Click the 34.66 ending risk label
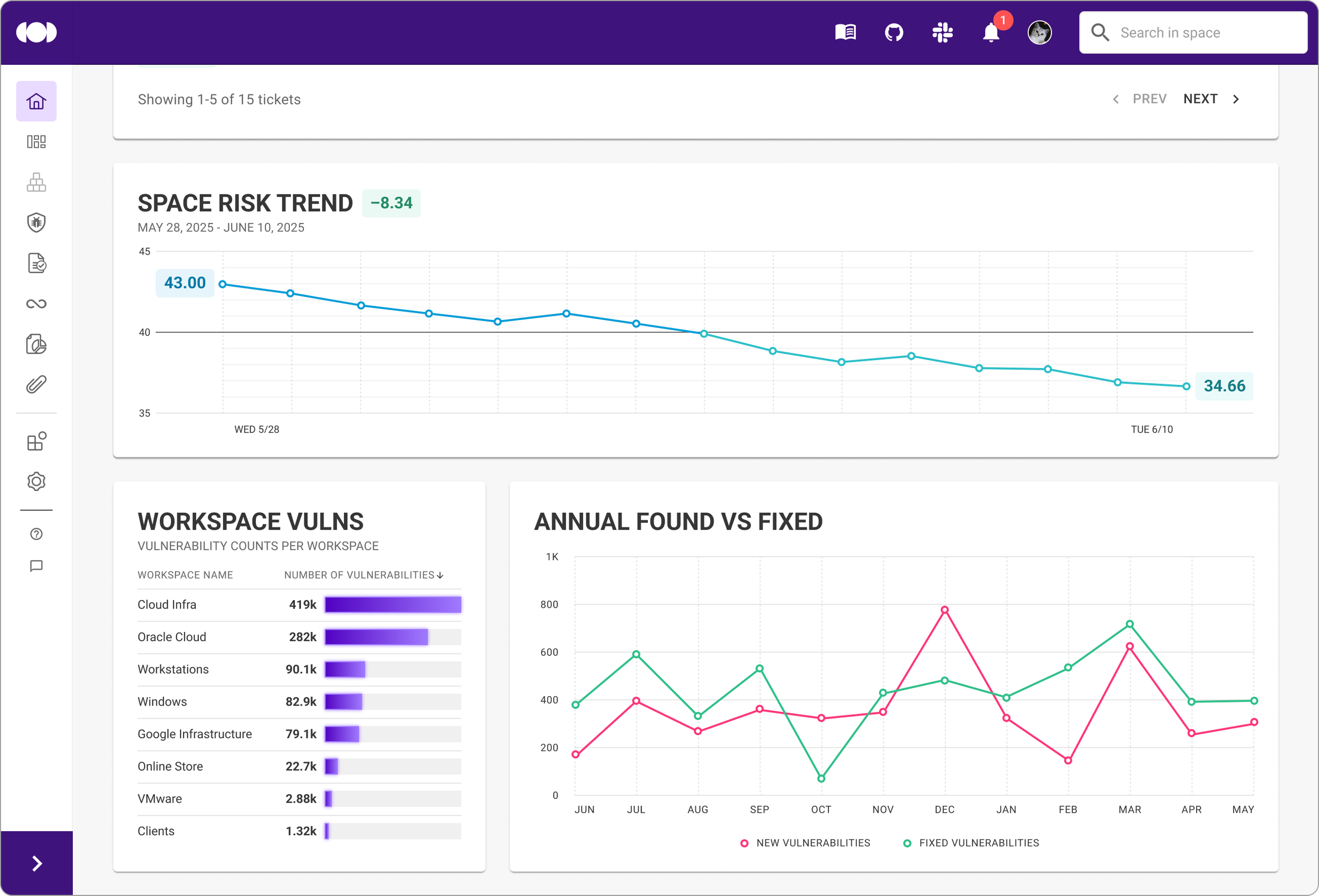Viewport: 1319px width, 896px height. (x=1224, y=386)
